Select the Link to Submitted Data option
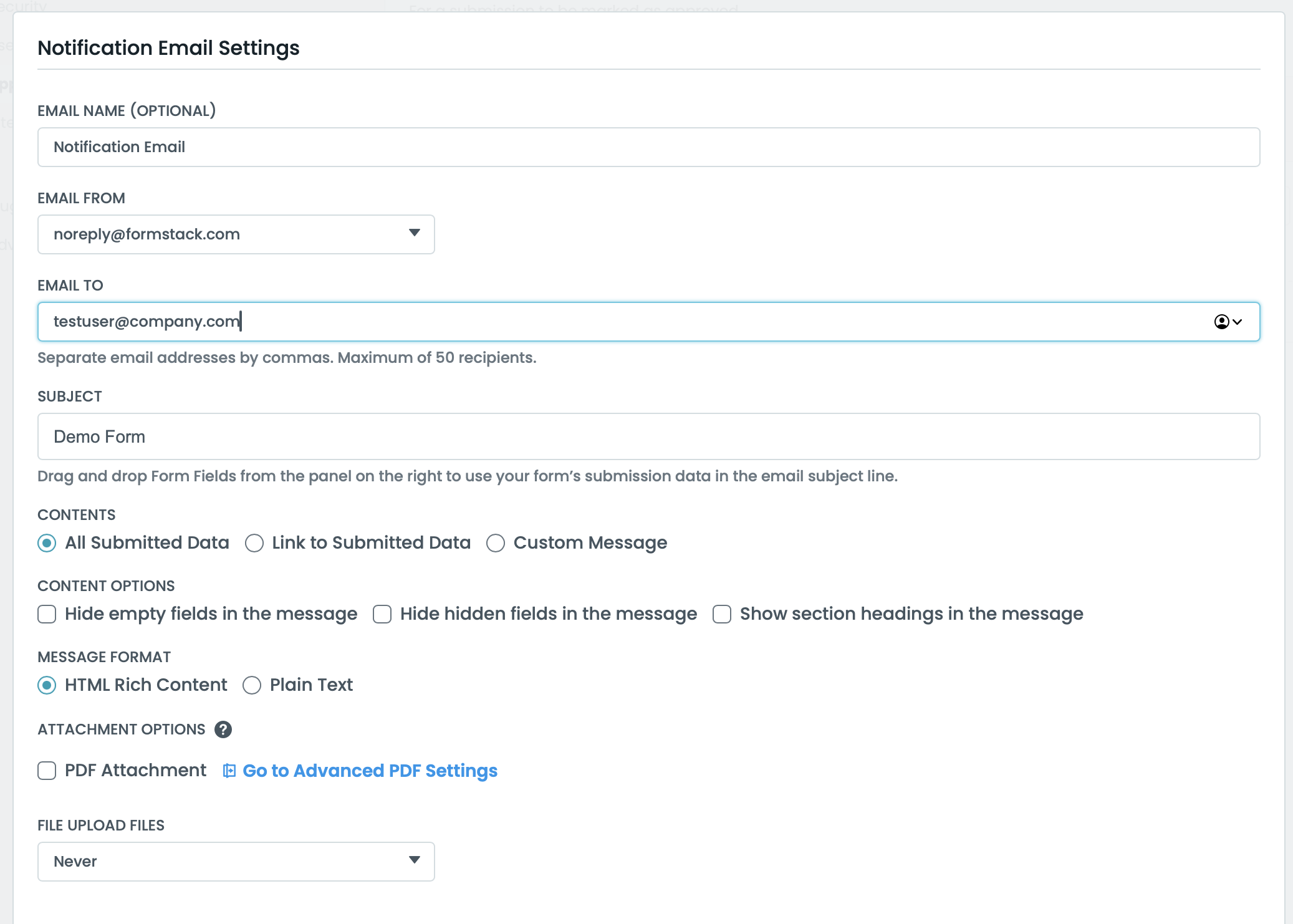This screenshot has height=924, width=1293. coord(254,543)
